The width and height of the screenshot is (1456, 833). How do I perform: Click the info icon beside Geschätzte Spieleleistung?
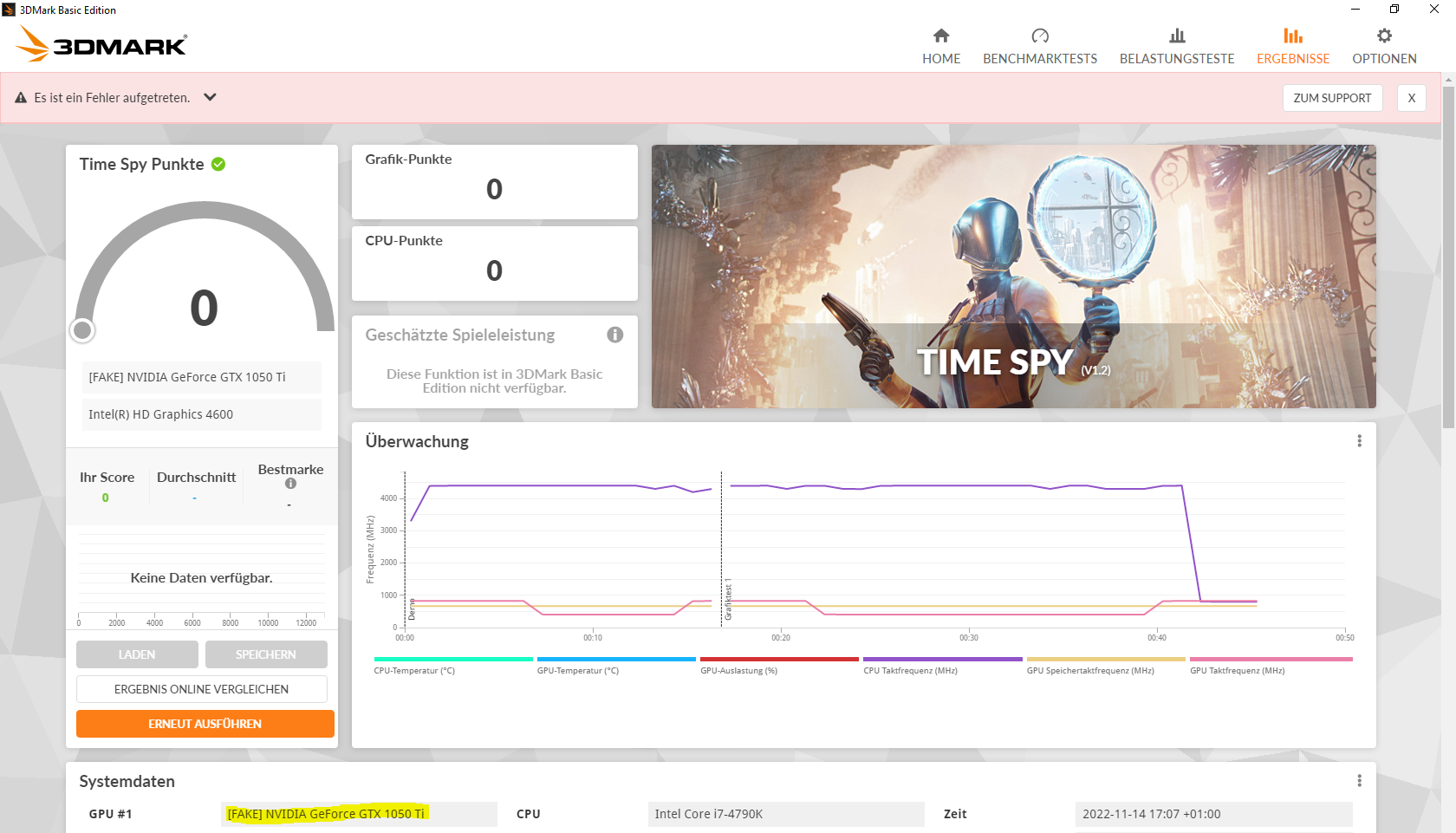click(615, 335)
